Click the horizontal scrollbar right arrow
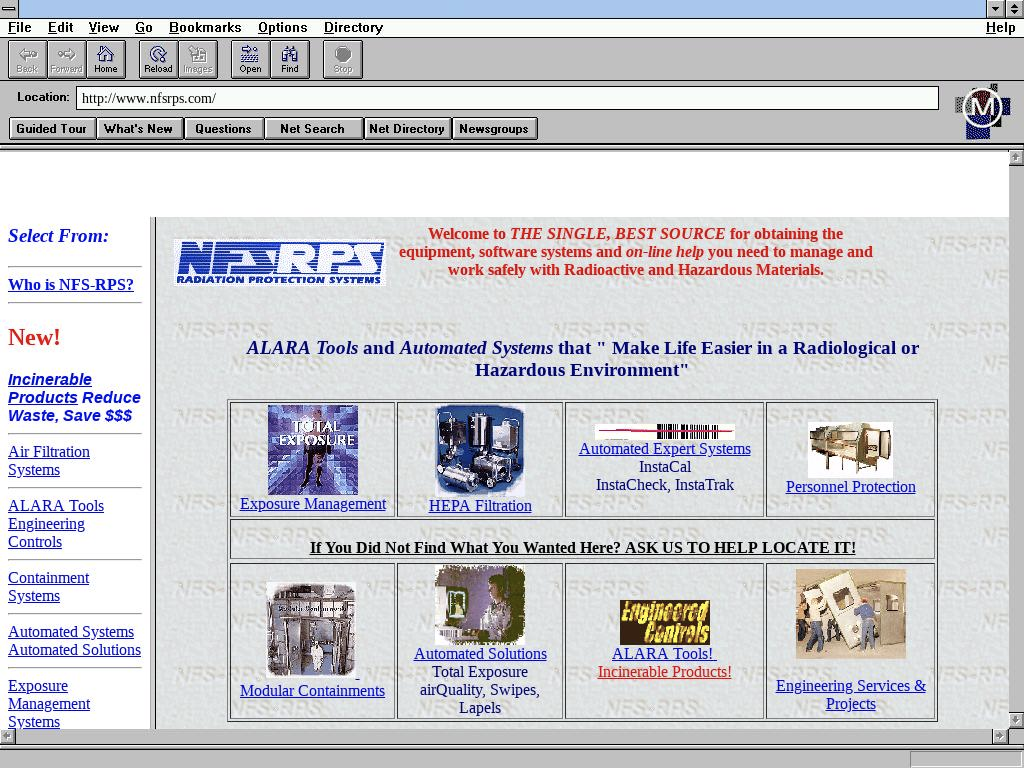1024x768 pixels. 999,736
